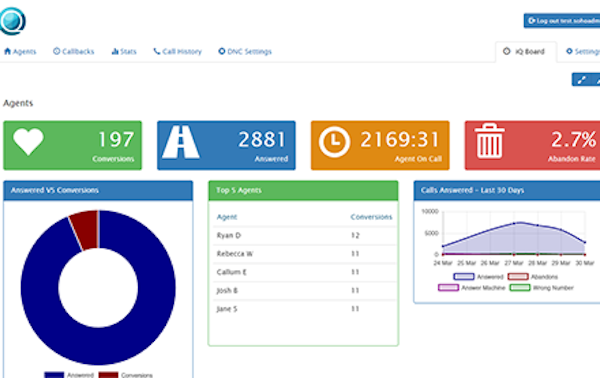
Task: Click the clock icon beside Callbacks
Action: point(57,51)
